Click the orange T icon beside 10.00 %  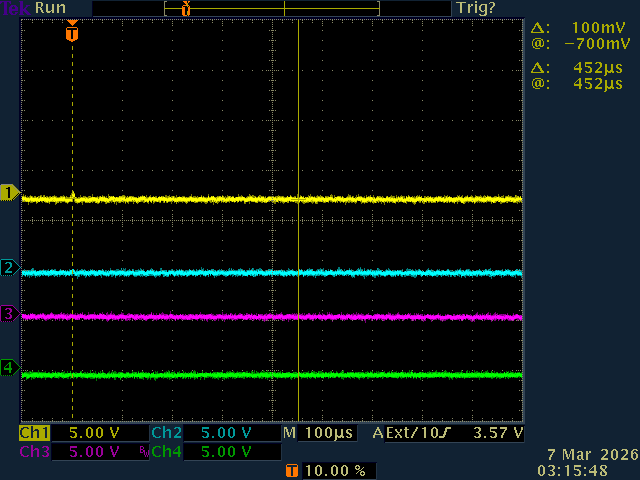click(291, 470)
